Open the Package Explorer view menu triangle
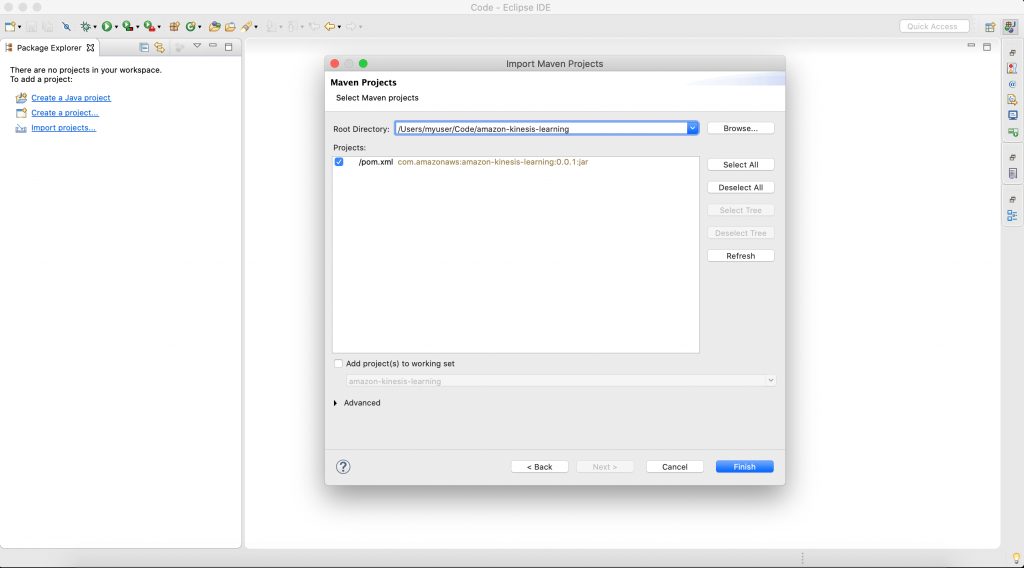Screen dimensions: 1024x568 [197, 46]
